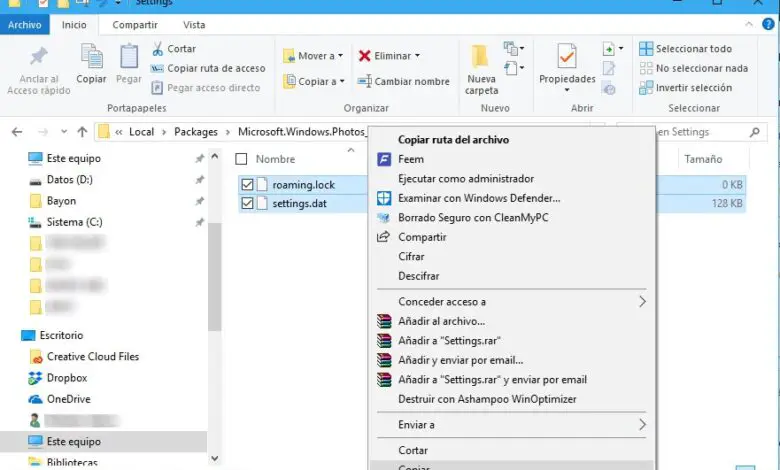This screenshot has width=780, height=470.
Task: Choose Descifrar in the context menu
Action: pos(511,276)
